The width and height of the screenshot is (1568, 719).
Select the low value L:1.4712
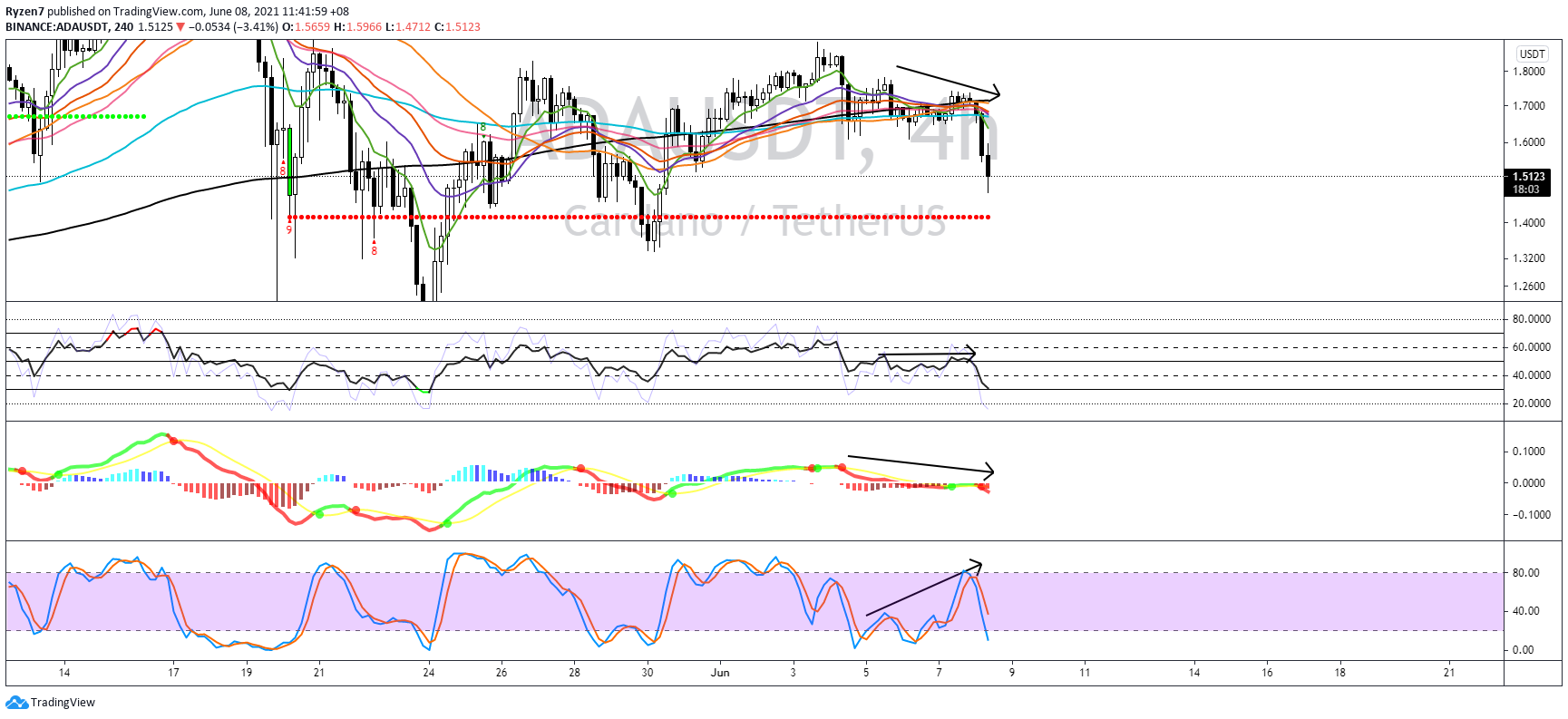tap(408, 27)
